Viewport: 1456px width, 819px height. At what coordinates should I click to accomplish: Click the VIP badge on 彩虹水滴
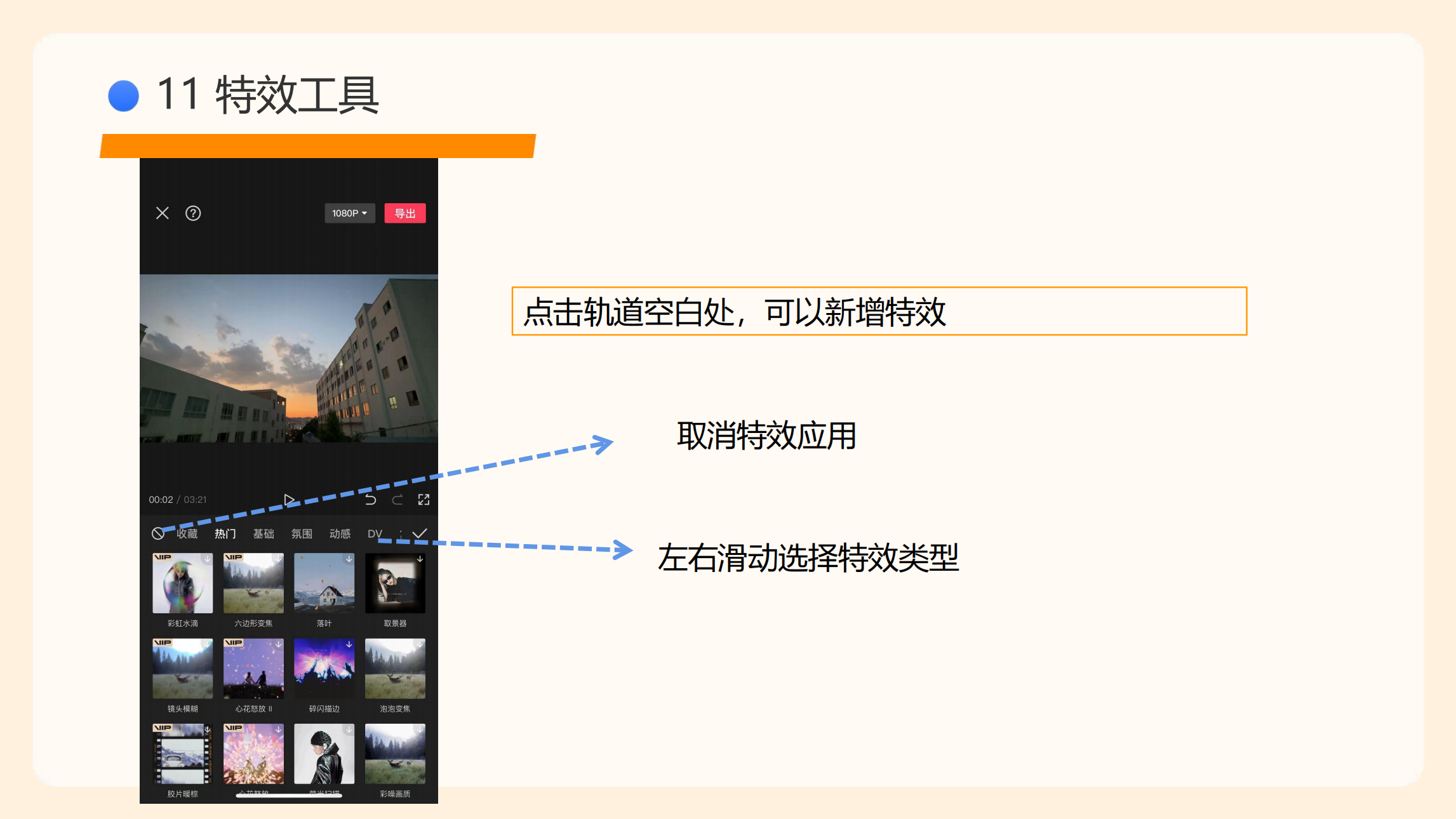pos(163,557)
